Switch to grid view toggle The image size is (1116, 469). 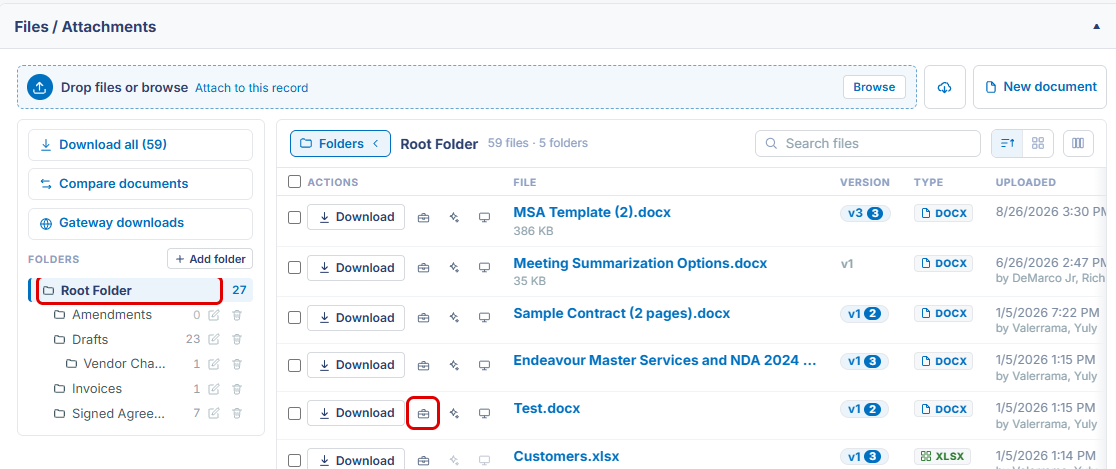coord(1038,143)
